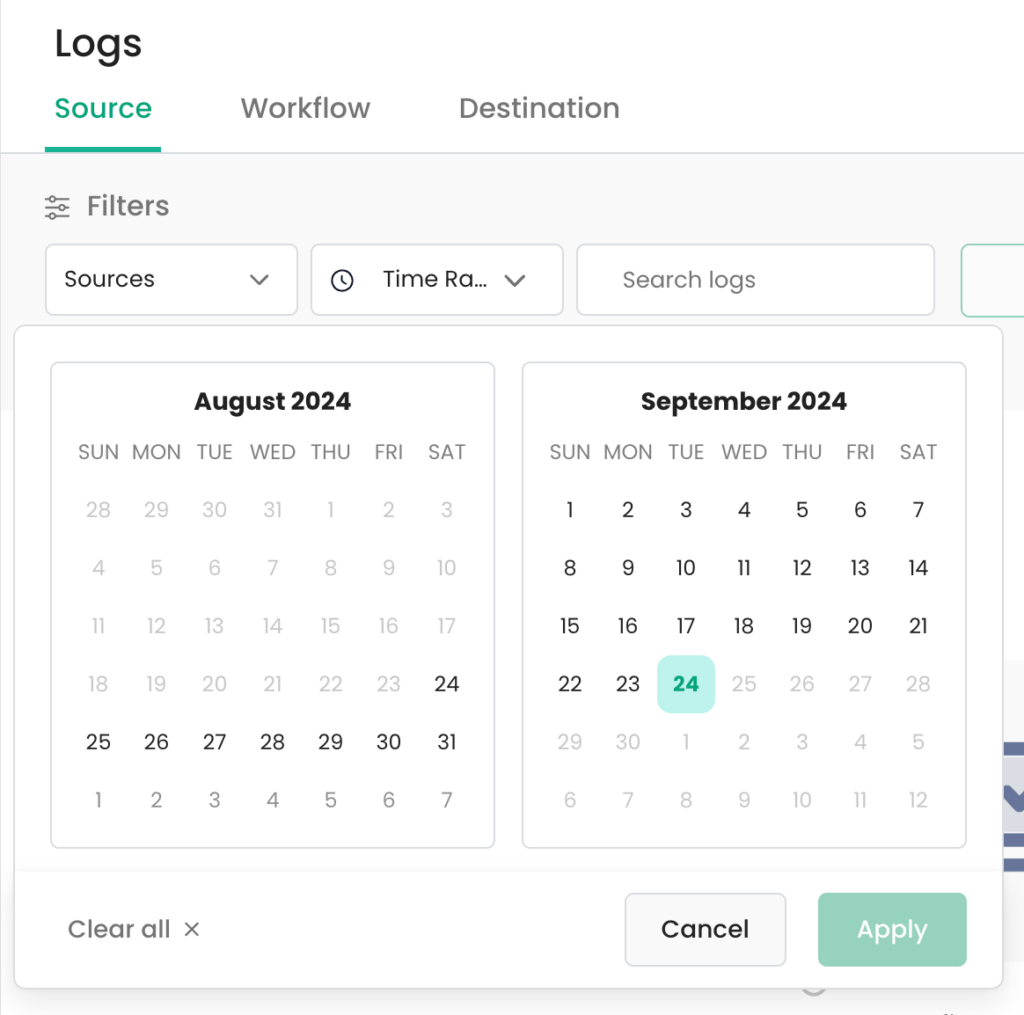This screenshot has width=1024, height=1015.
Task: Pick September 1 in calendar
Action: point(569,509)
